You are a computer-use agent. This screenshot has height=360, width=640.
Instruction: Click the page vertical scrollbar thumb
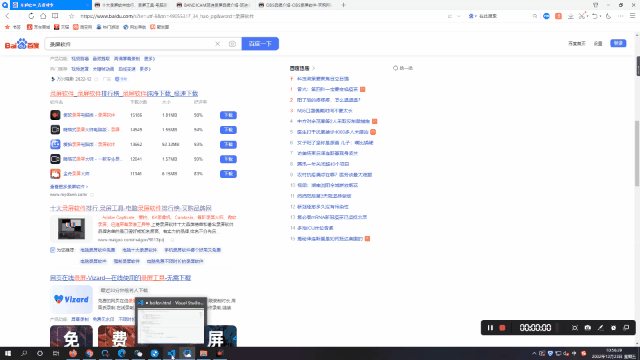[x=637, y=153]
